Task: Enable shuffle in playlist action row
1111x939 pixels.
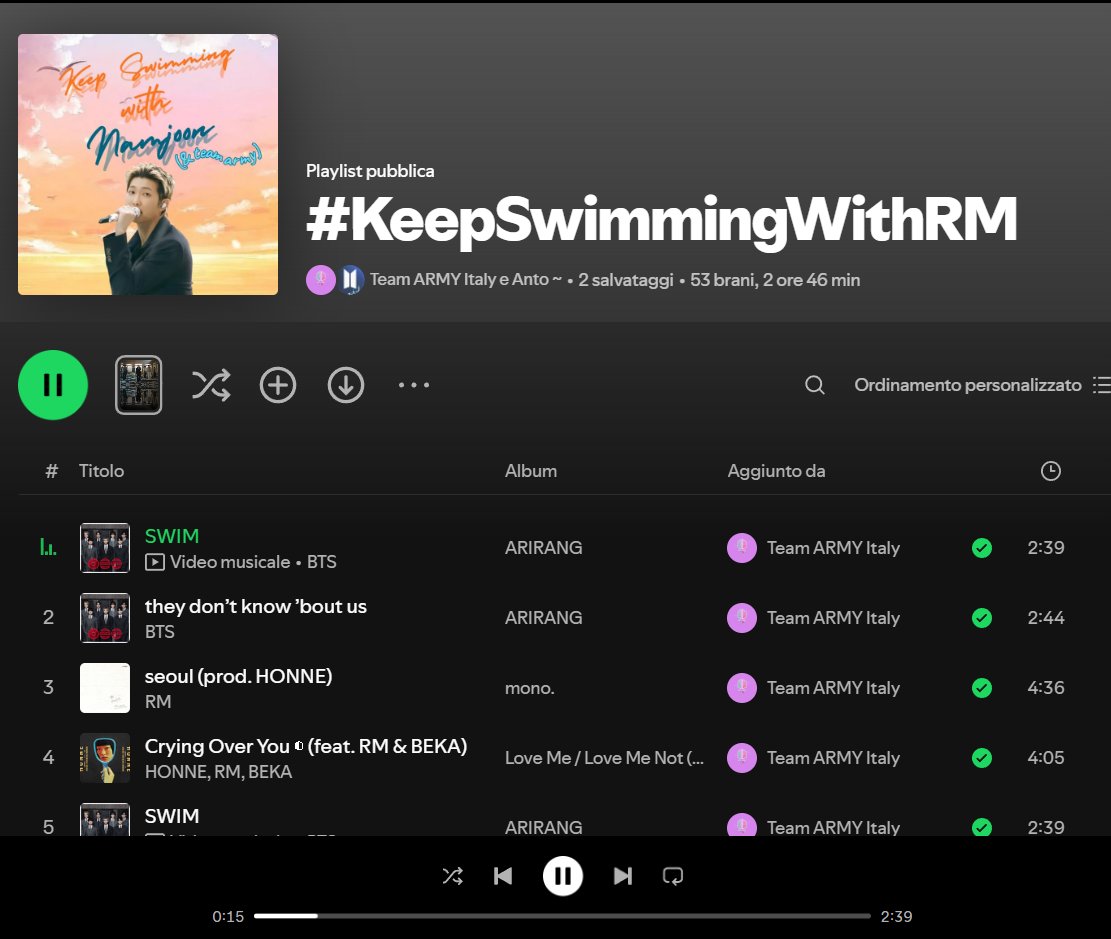Action: (x=211, y=385)
